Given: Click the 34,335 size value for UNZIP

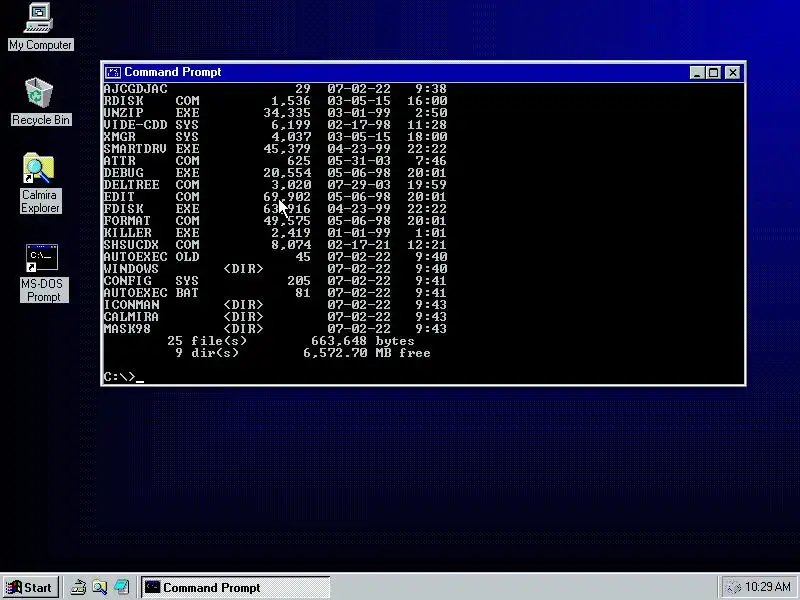Looking at the screenshot, I should (287, 113).
